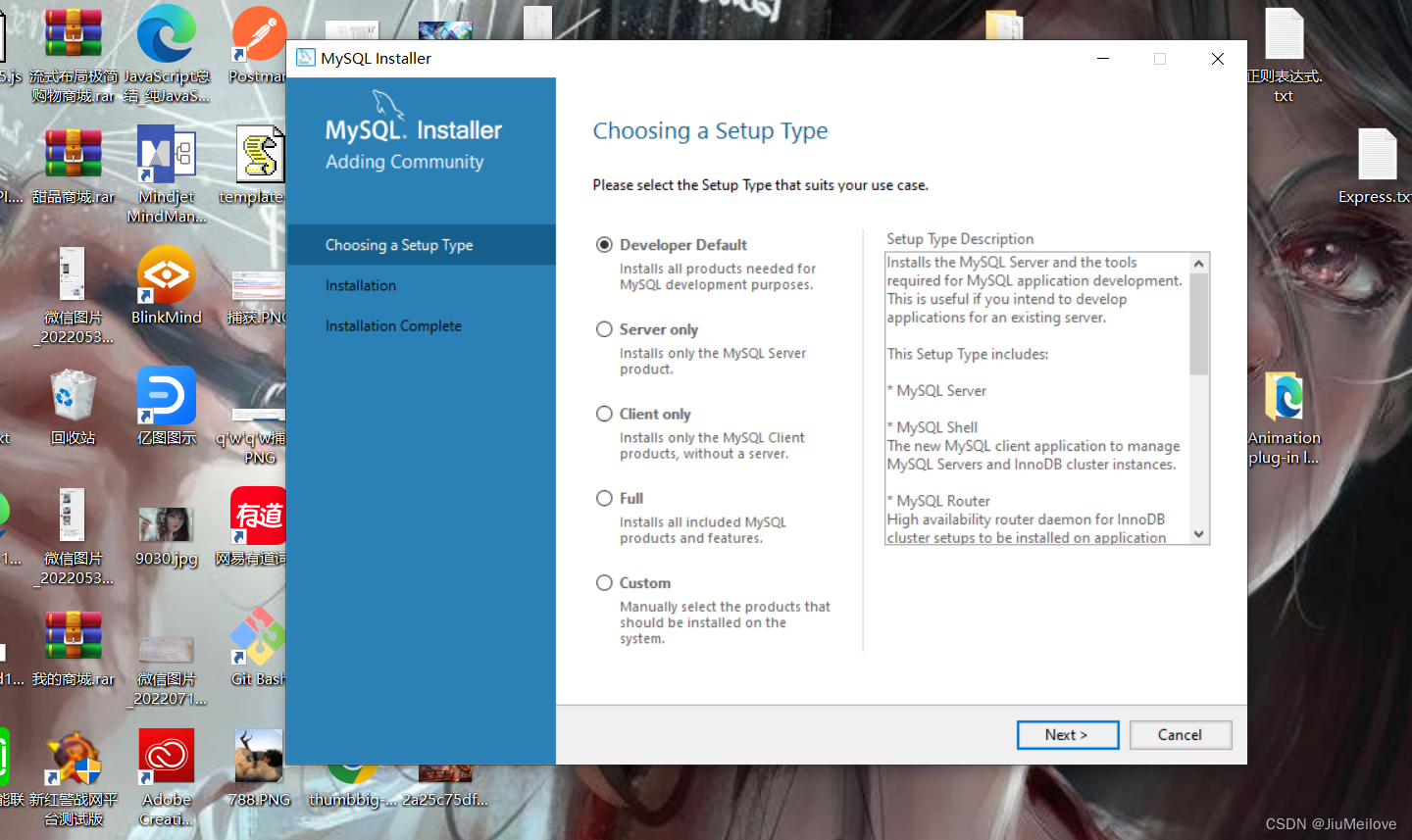Open the template script file icon

[x=259, y=165]
